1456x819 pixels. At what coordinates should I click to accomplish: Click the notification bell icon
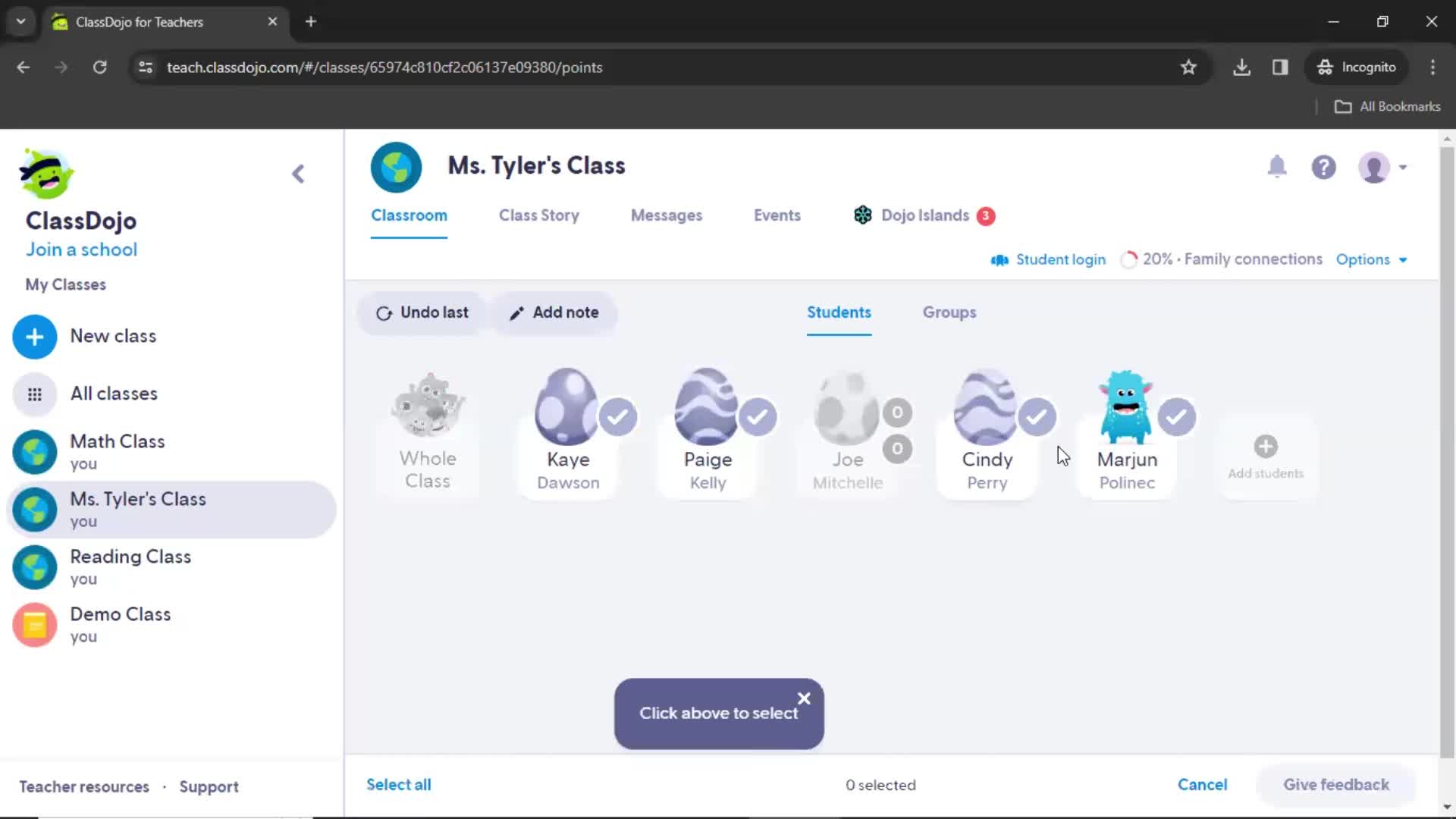[1278, 167]
